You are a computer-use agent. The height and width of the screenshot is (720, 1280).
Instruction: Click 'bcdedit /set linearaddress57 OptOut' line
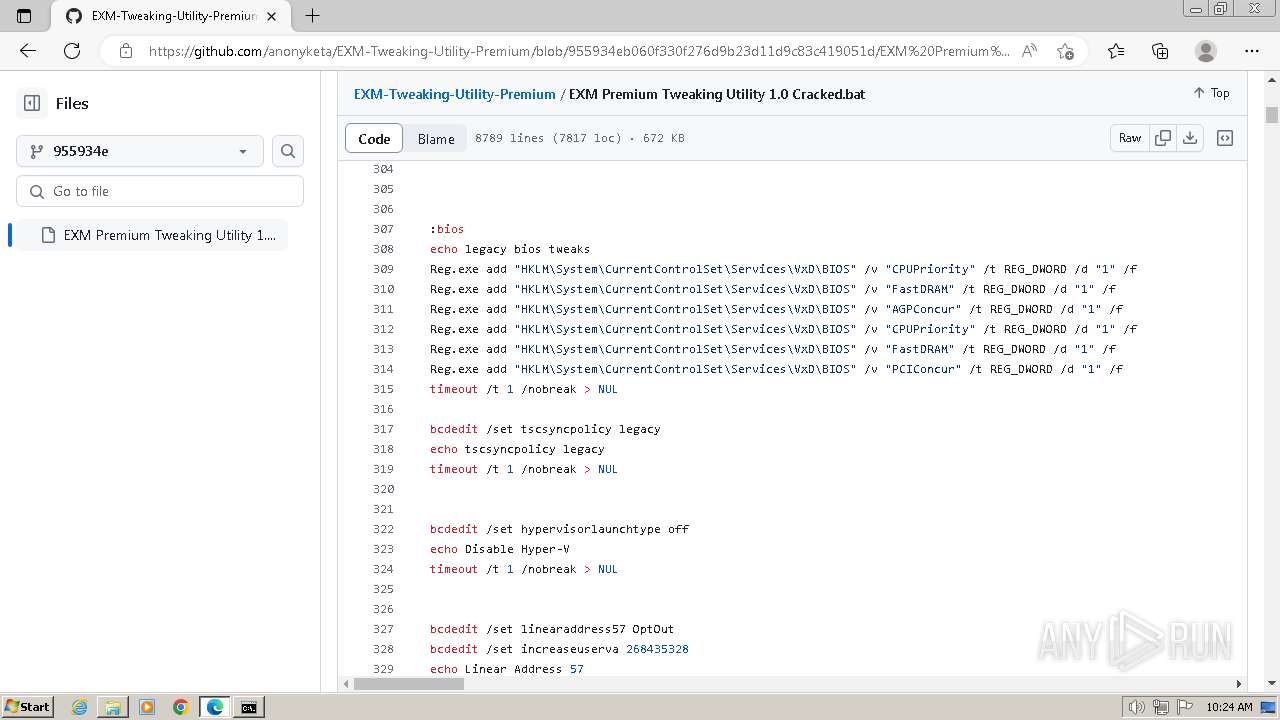552,629
